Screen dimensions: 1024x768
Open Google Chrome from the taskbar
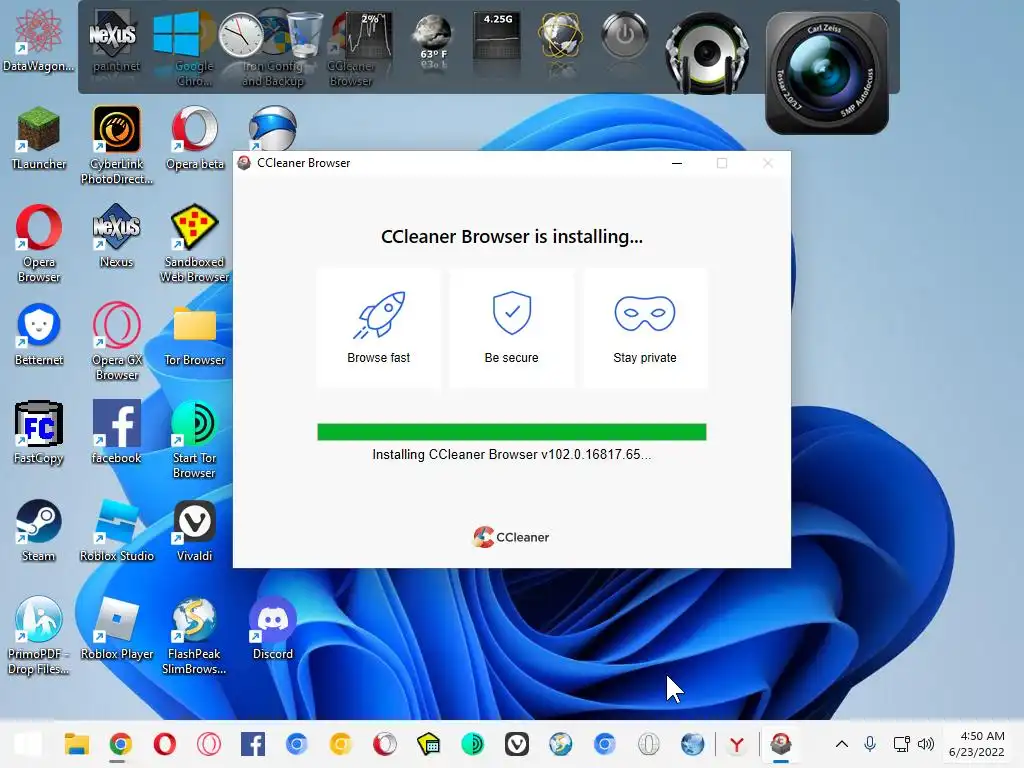coord(120,744)
